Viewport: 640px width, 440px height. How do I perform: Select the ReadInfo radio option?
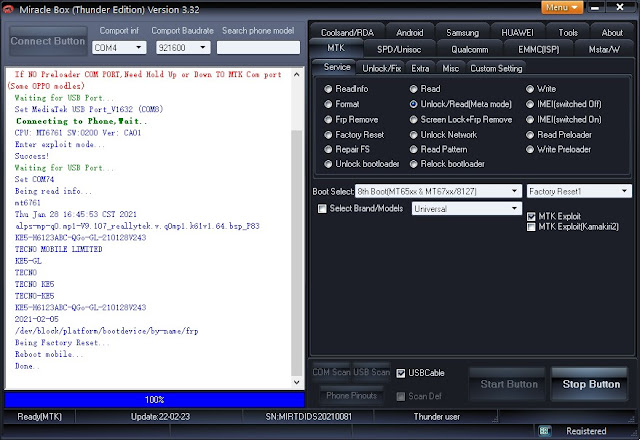point(328,89)
